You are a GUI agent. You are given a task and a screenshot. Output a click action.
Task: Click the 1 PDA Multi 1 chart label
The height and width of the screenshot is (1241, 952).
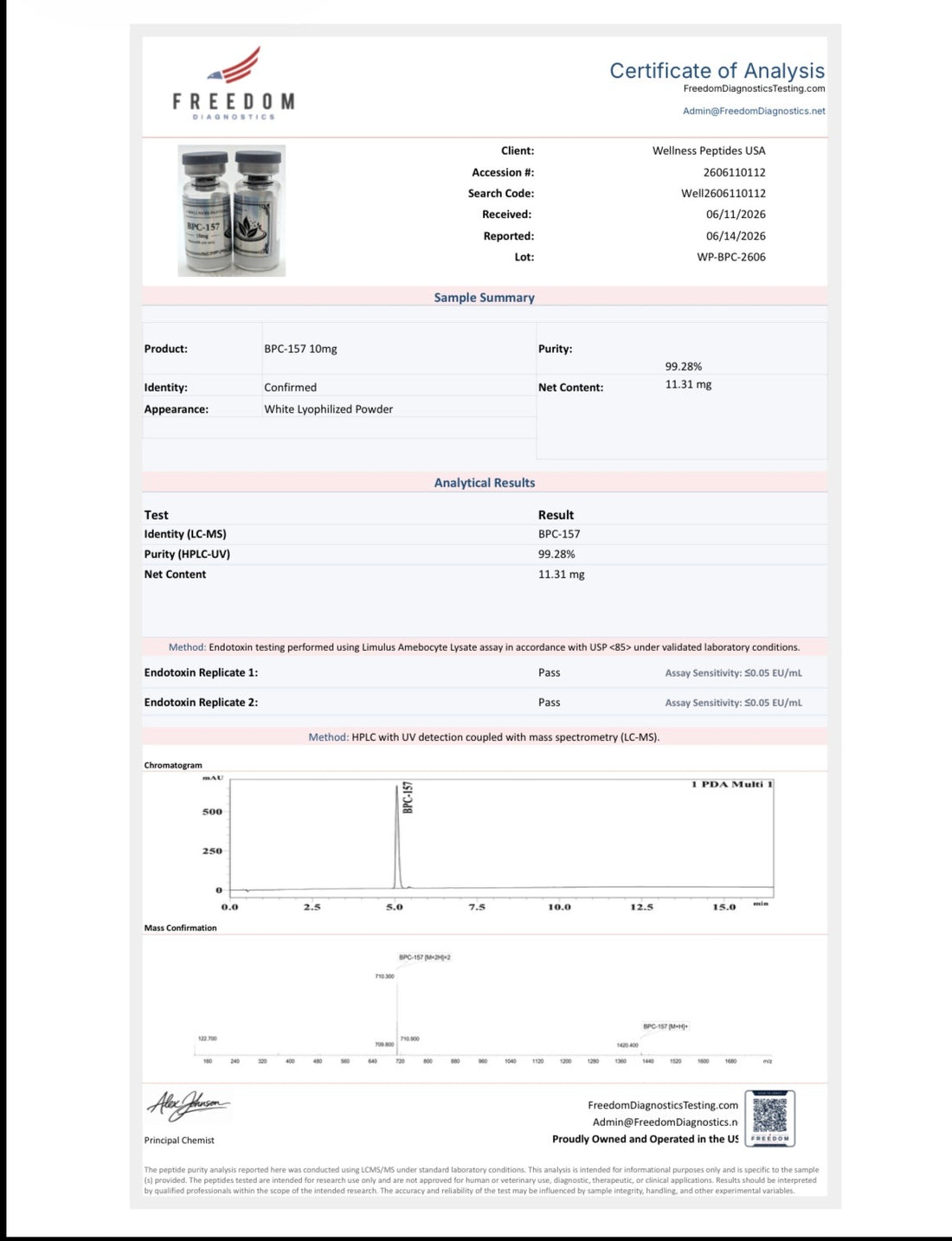731,784
